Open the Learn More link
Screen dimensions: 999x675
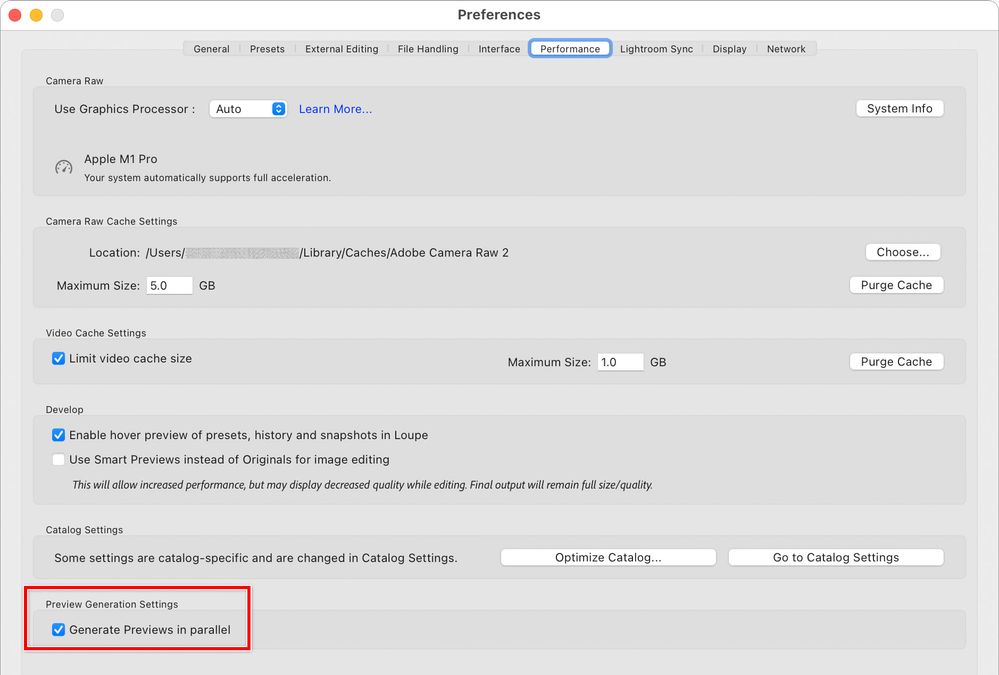point(335,109)
